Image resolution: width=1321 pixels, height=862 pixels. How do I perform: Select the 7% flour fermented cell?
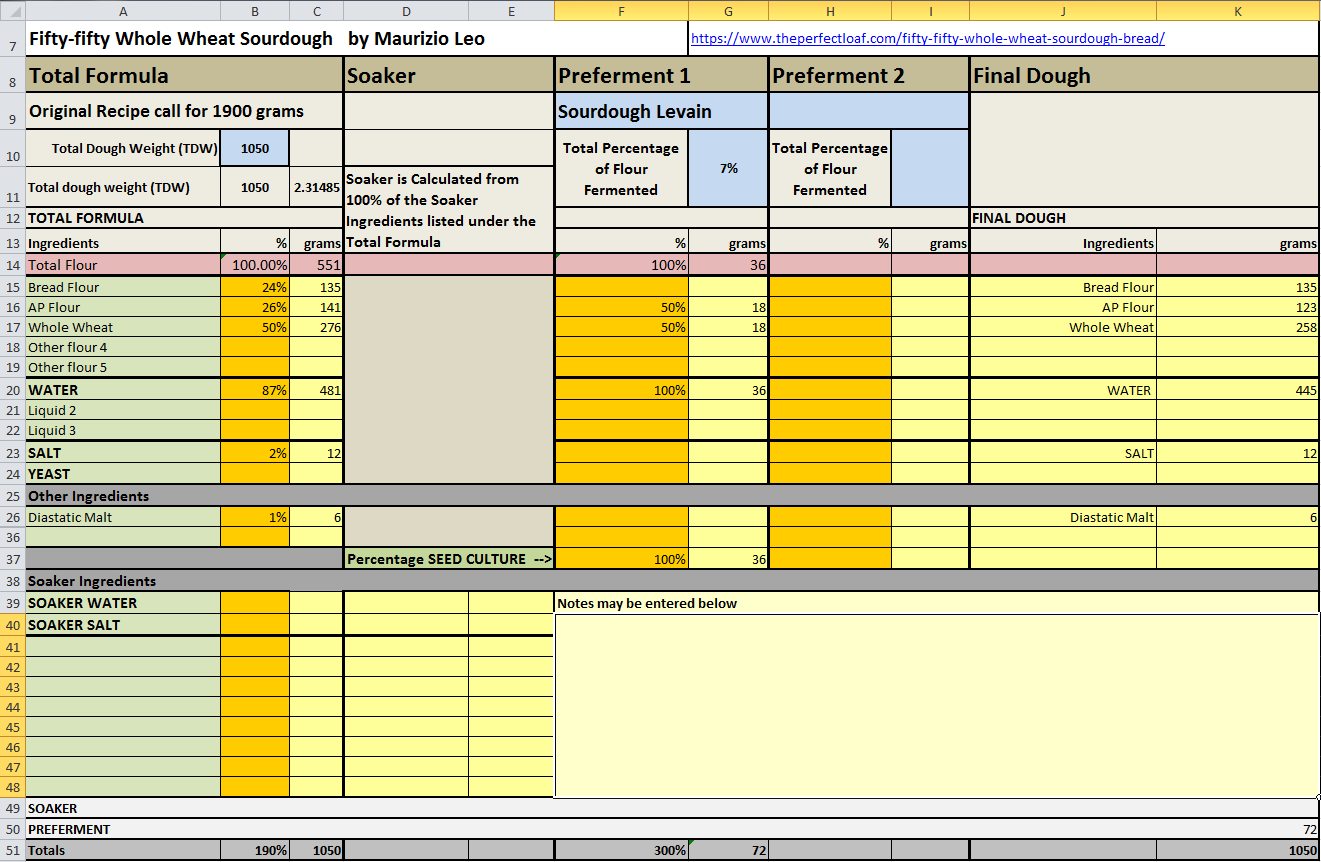(728, 168)
